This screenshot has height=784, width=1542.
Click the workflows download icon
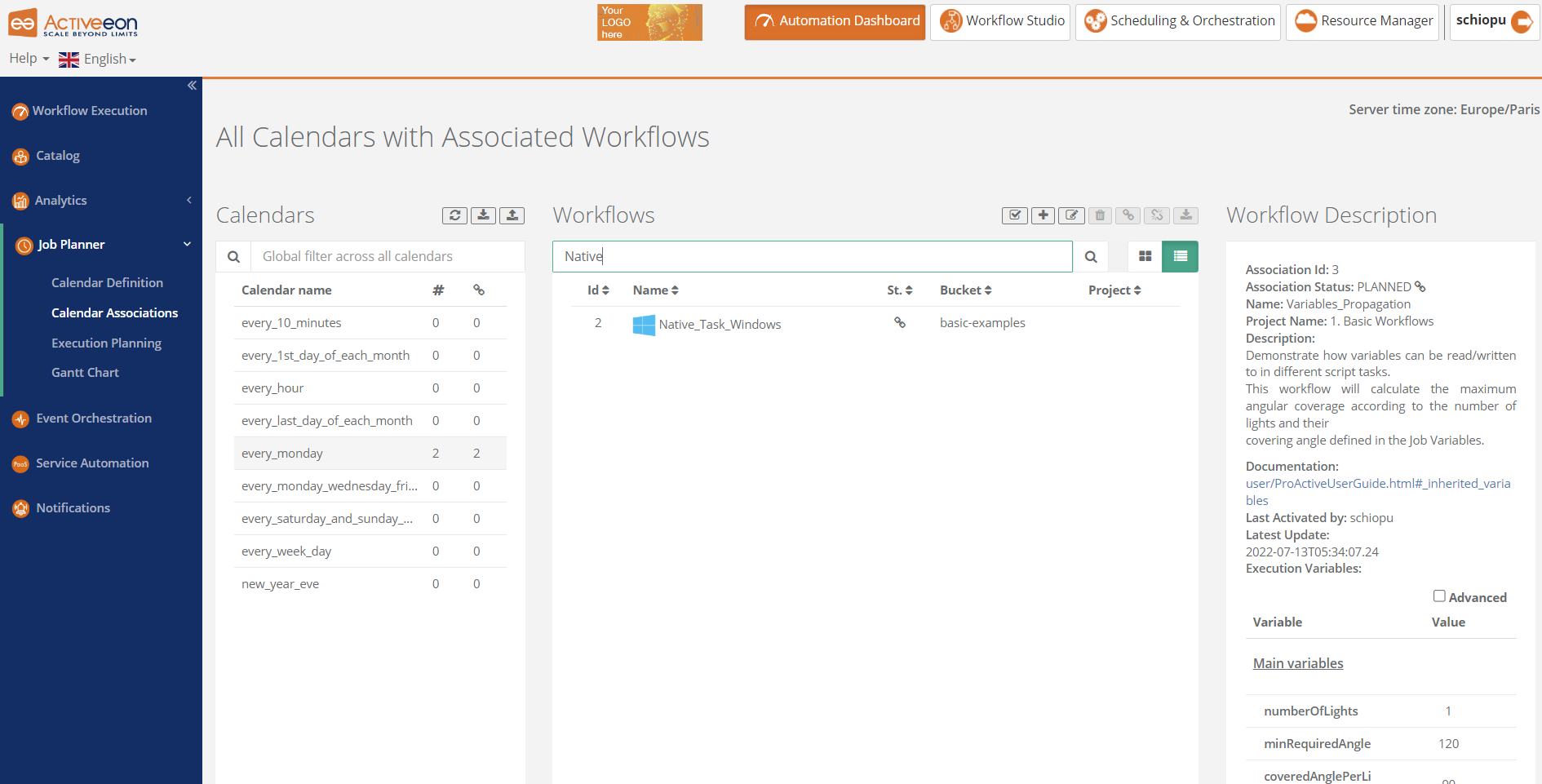[1186, 215]
